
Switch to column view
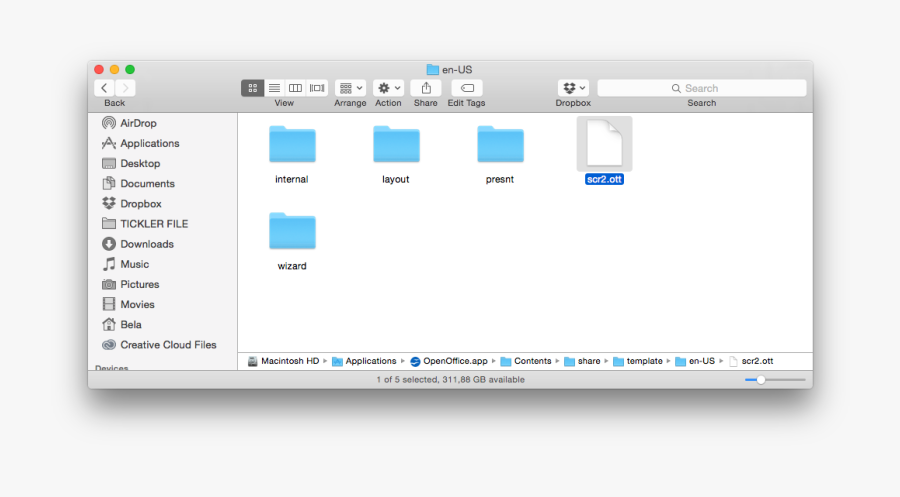(295, 88)
